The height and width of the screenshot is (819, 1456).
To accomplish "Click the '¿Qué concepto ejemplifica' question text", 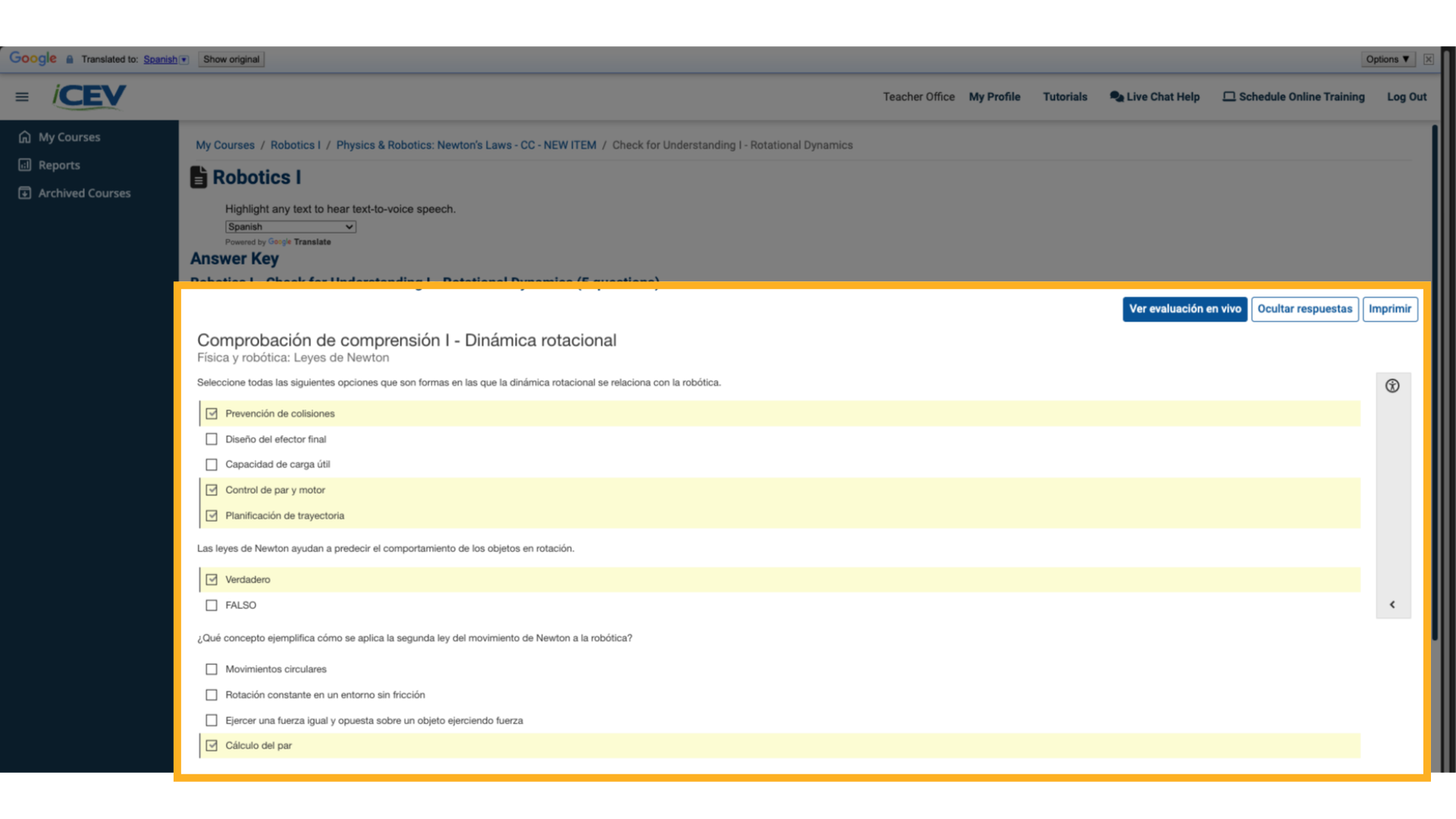I will point(415,639).
